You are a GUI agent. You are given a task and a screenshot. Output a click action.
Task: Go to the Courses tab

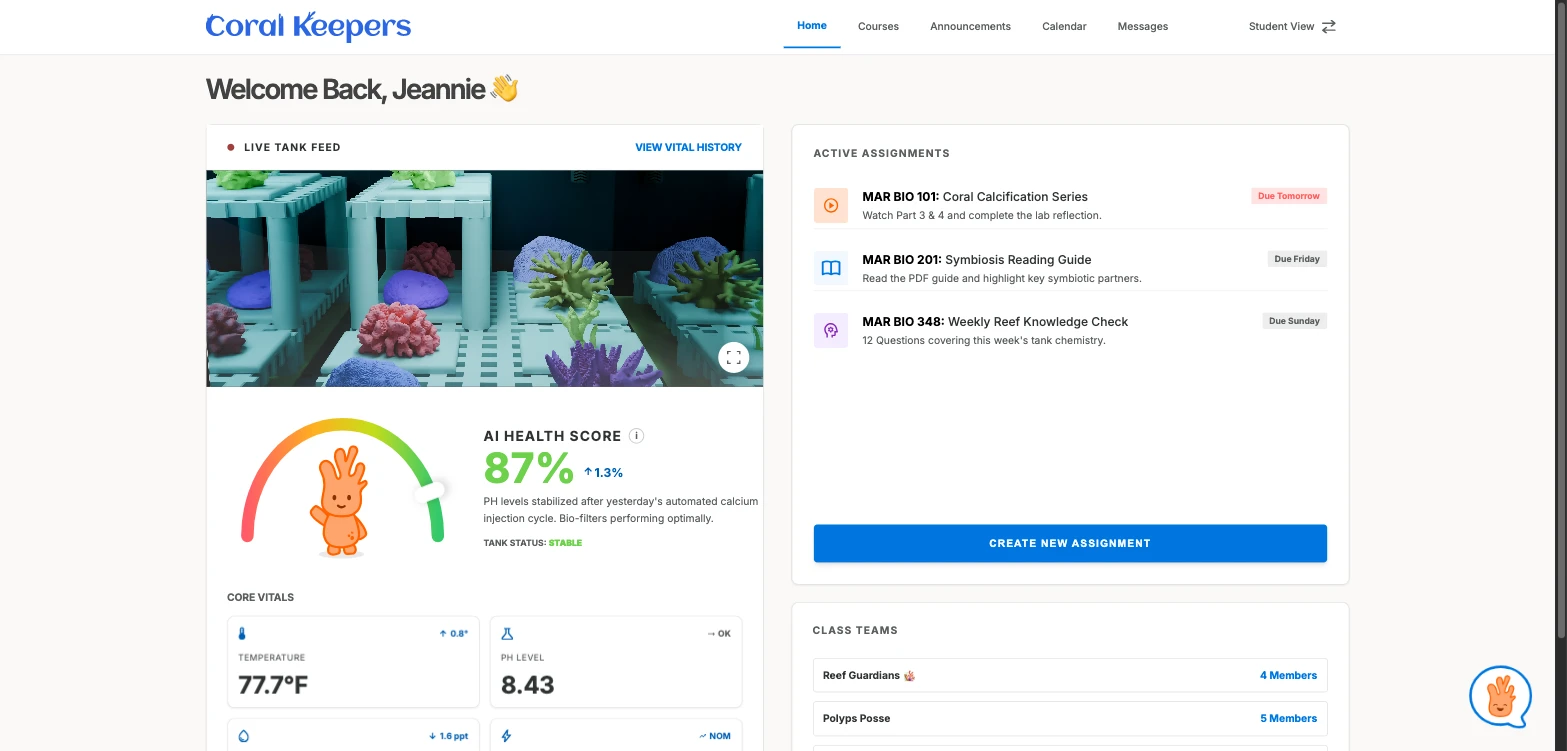coord(878,27)
